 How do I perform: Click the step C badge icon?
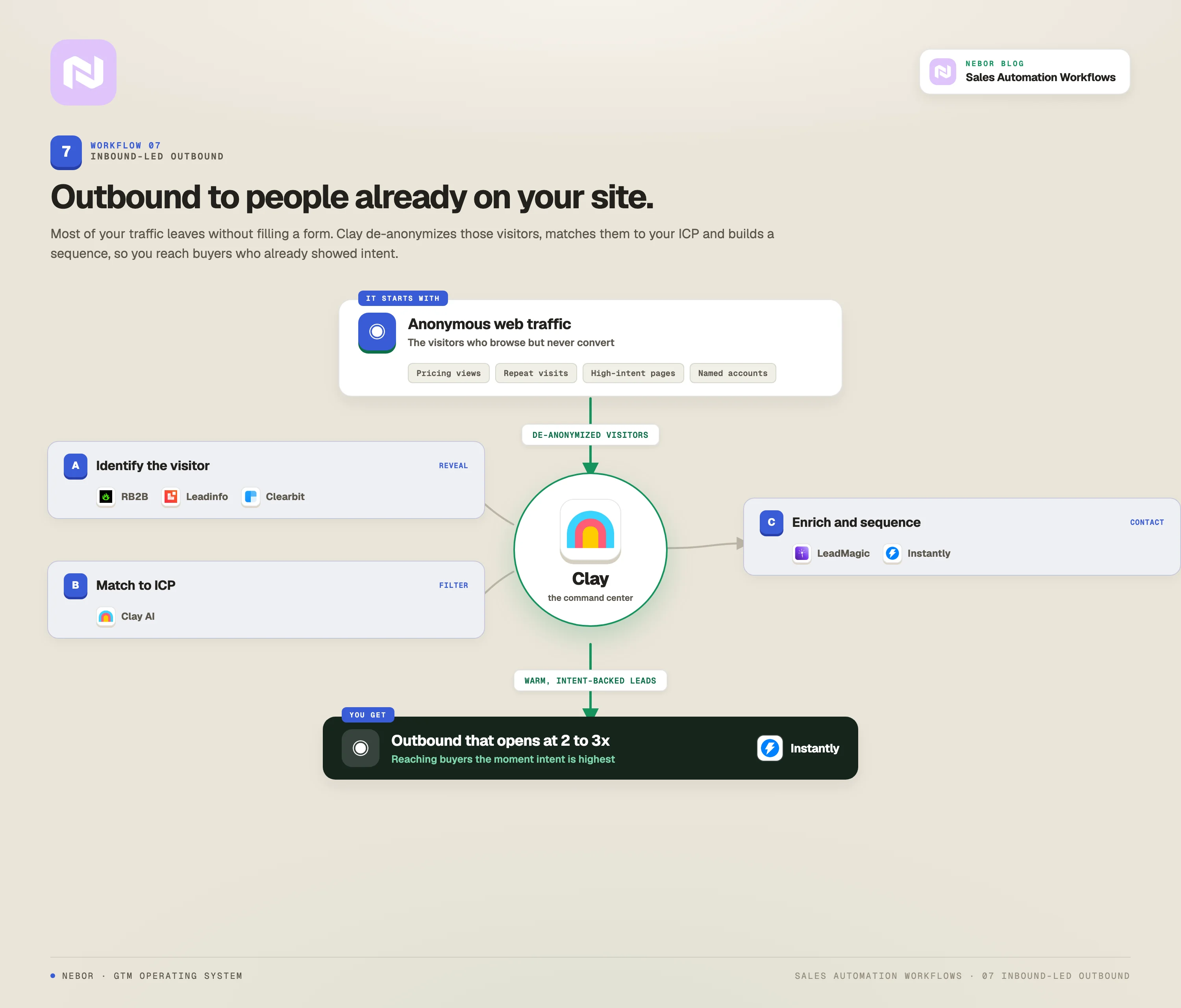771,523
